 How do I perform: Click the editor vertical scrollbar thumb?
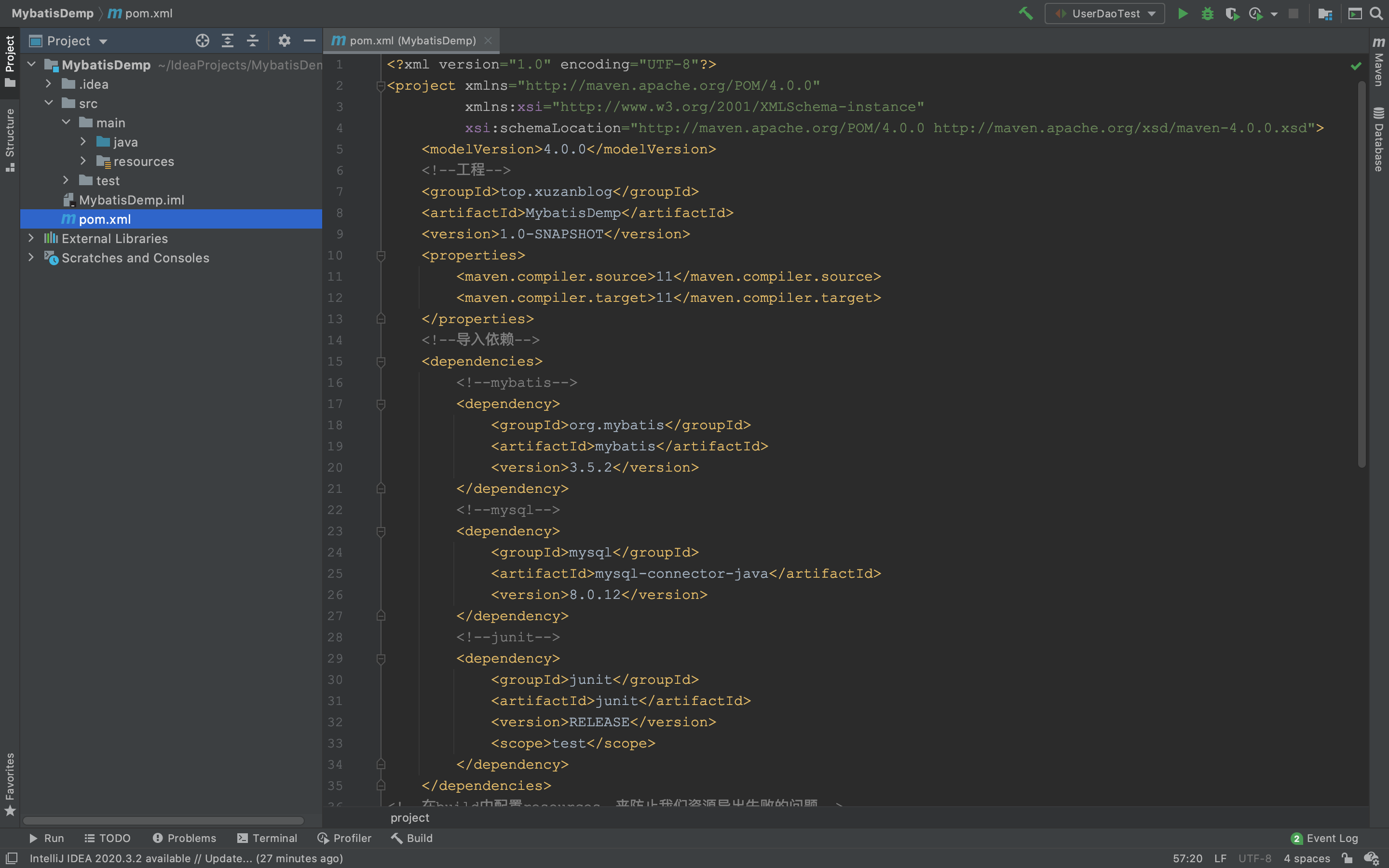(1362, 275)
